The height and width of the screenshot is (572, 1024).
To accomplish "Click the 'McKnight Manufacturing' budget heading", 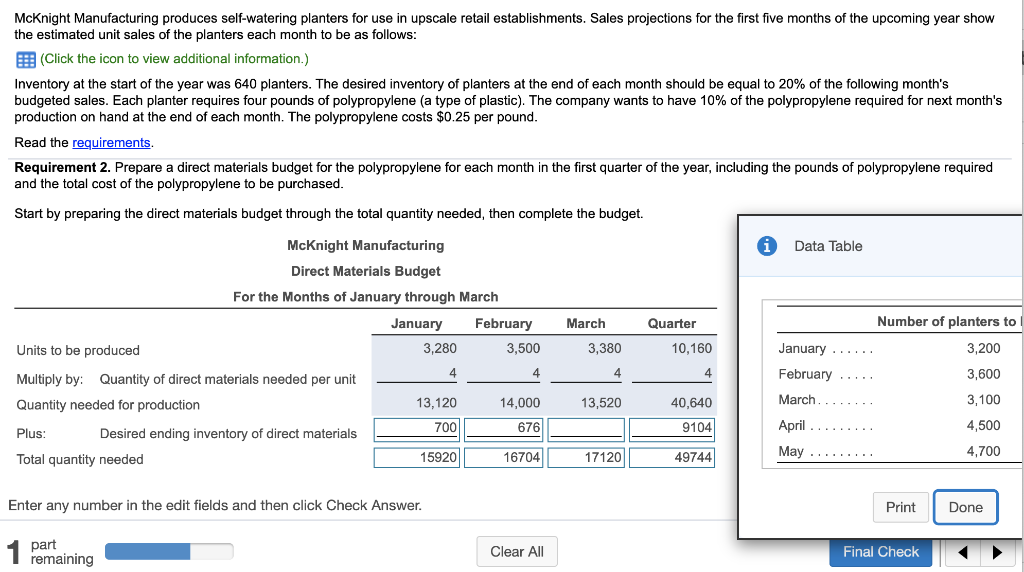I will tap(366, 246).
